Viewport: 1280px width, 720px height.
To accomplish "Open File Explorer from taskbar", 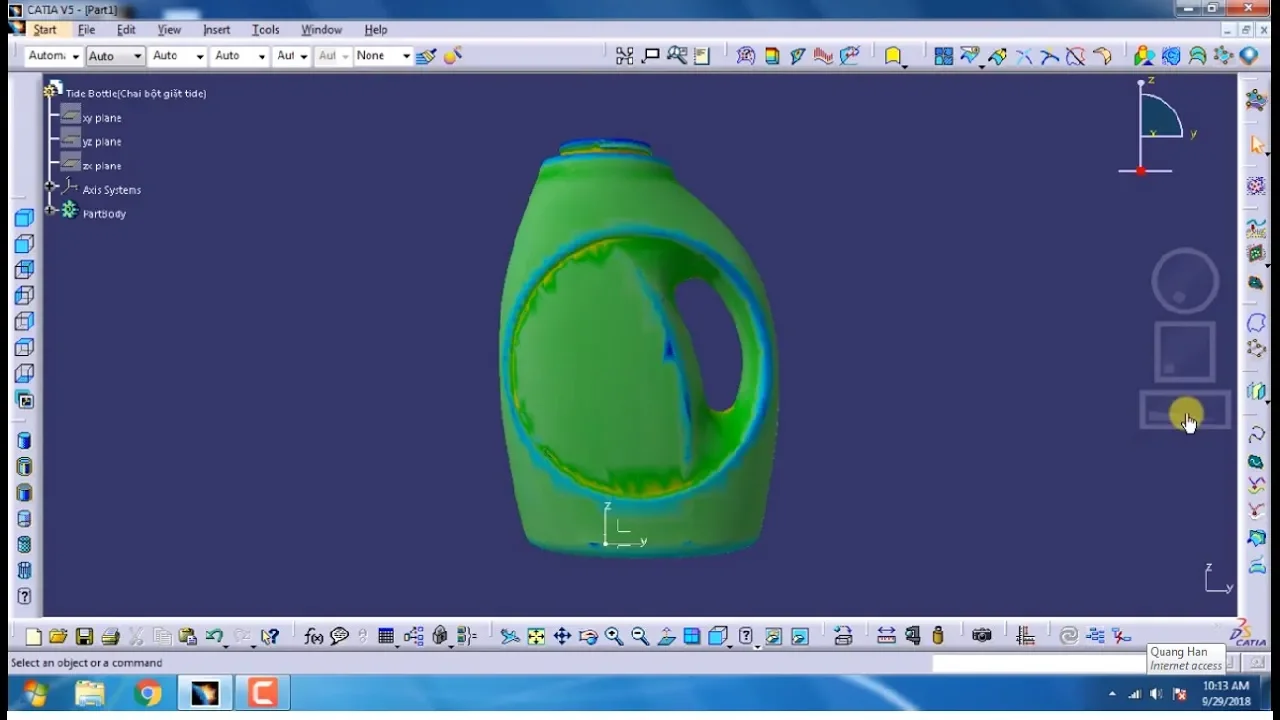I will pyautogui.click(x=90, y=693).
